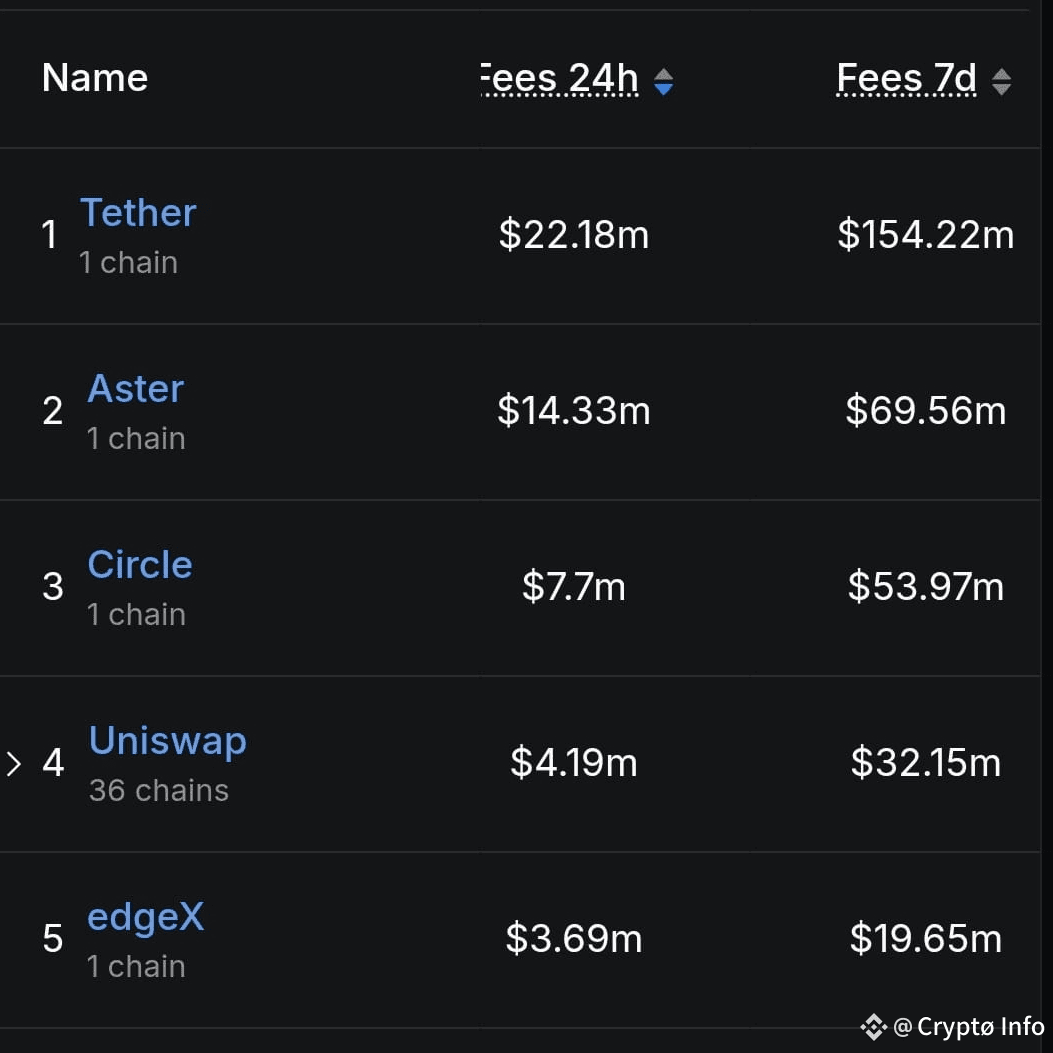Select edgeX's $19.65m 7d fees cell
Image resolution: width=1053 pixels, height=1053 pixels.
point(925,939)
